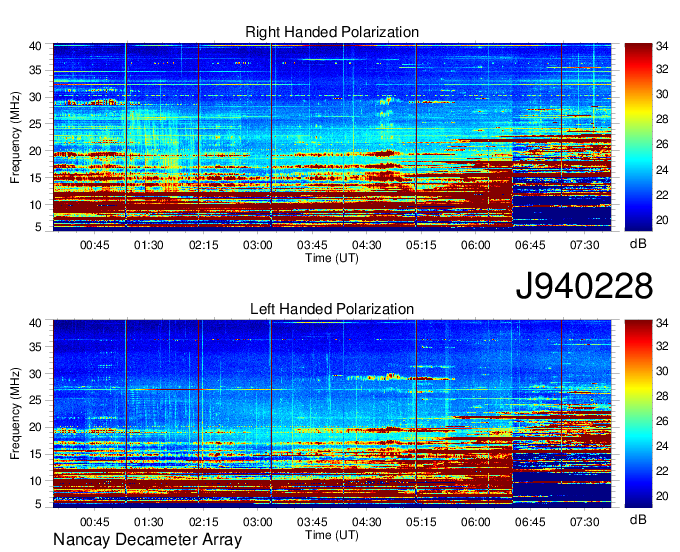Click "Time (UT)" axis label of left-handed plot
The image size is (680, 552).
[x=332, y=535]
